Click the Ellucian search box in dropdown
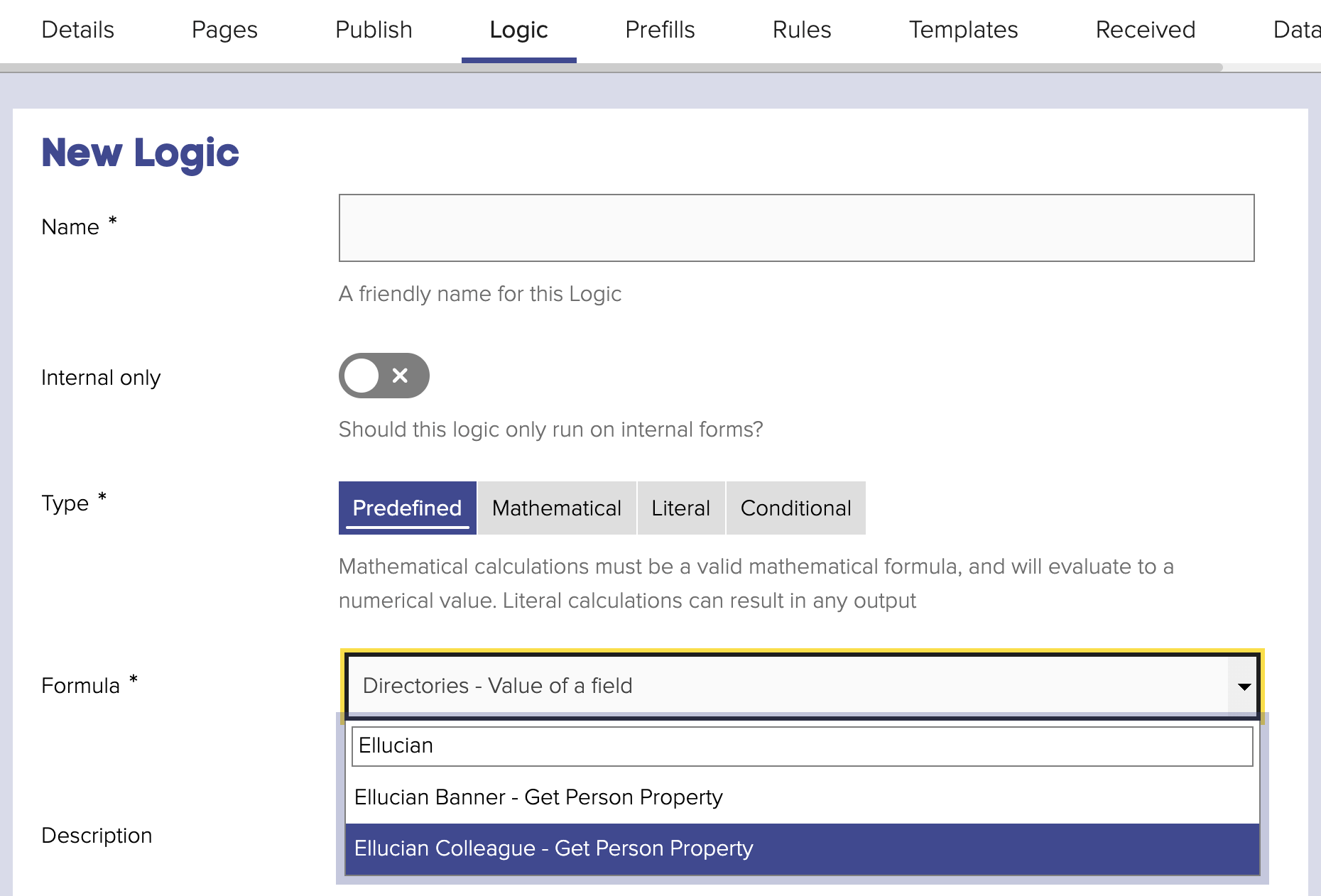This screenshot has width=1321, height=896. click(802, 746)
